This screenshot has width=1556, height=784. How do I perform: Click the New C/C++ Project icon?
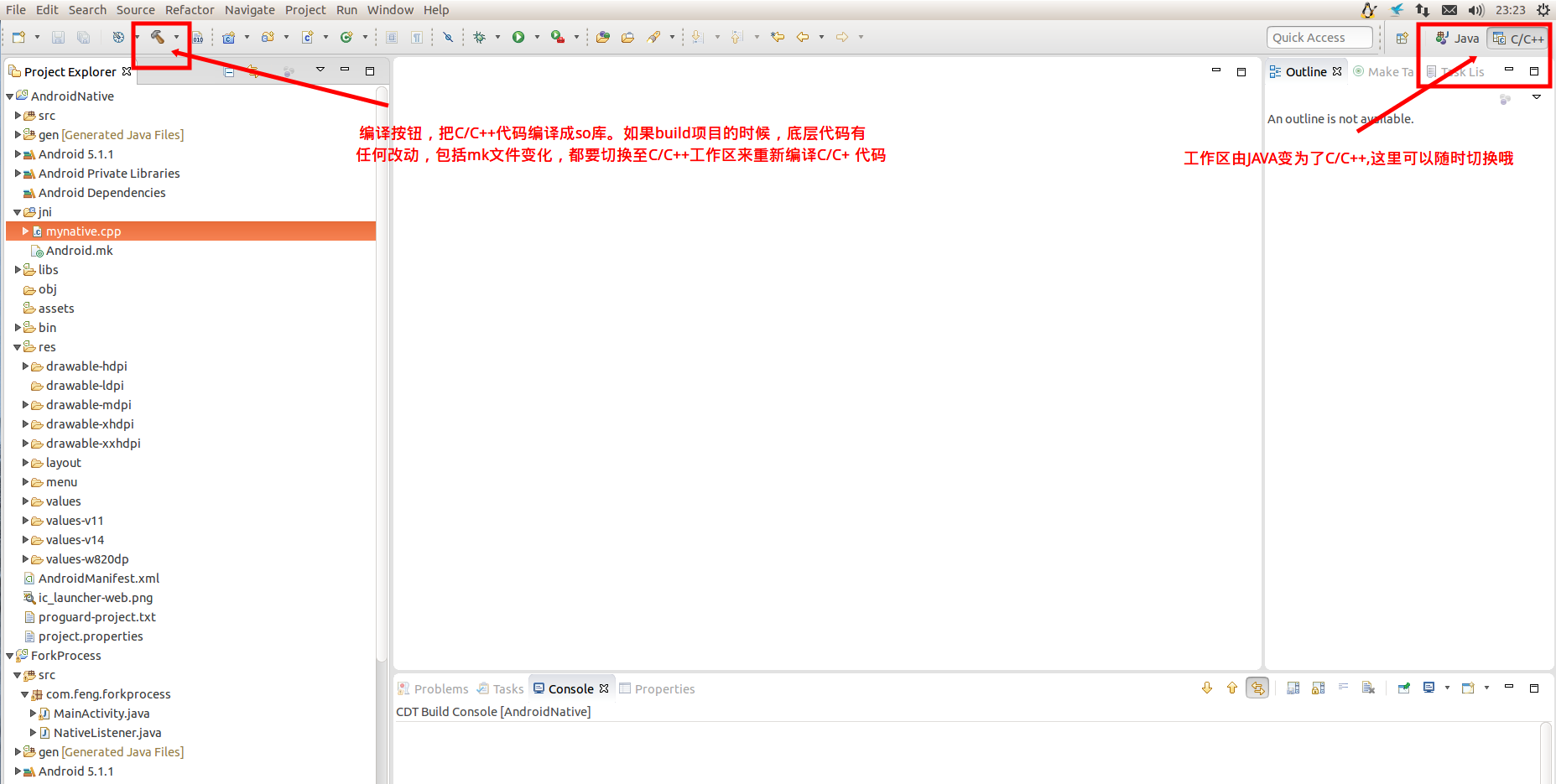click(228, 37)
